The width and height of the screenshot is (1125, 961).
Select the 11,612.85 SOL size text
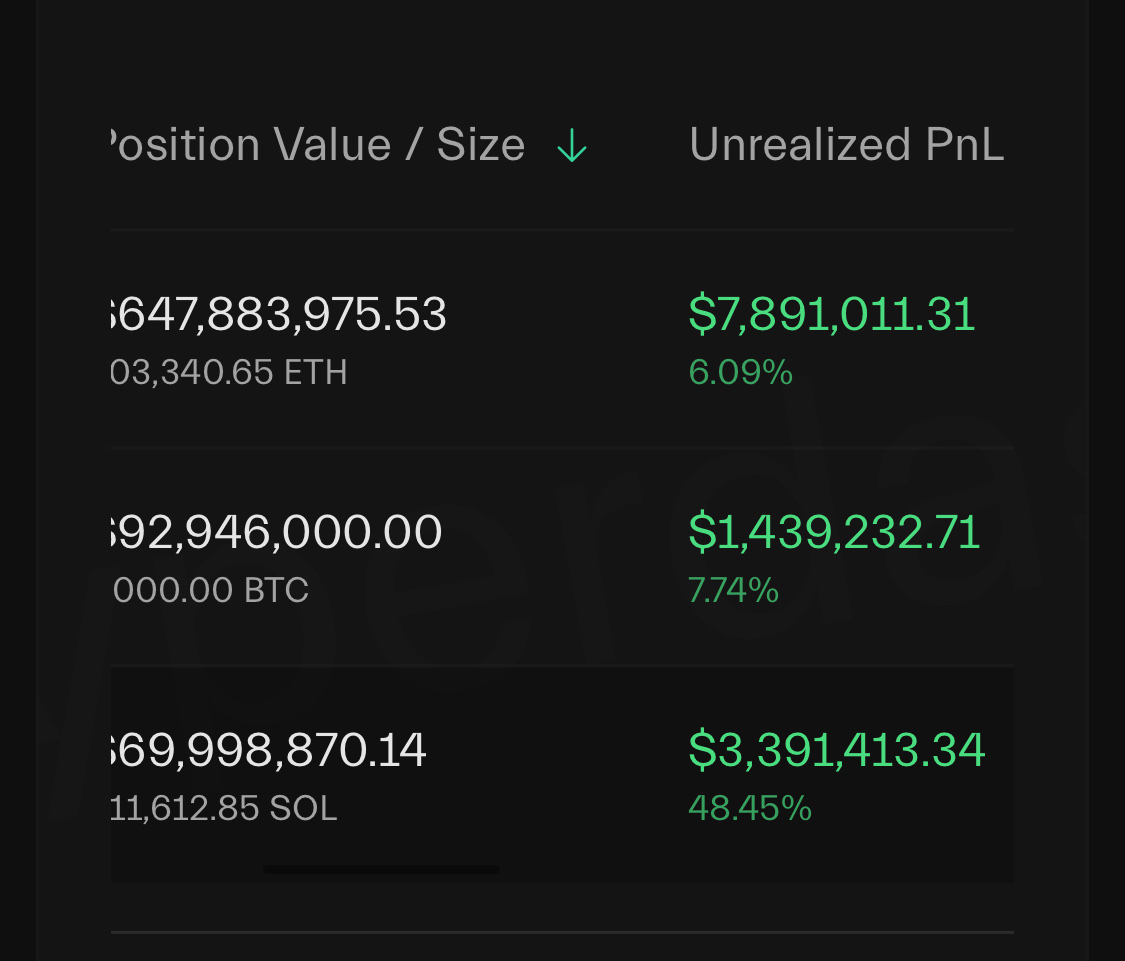click(x=224, y=808)
